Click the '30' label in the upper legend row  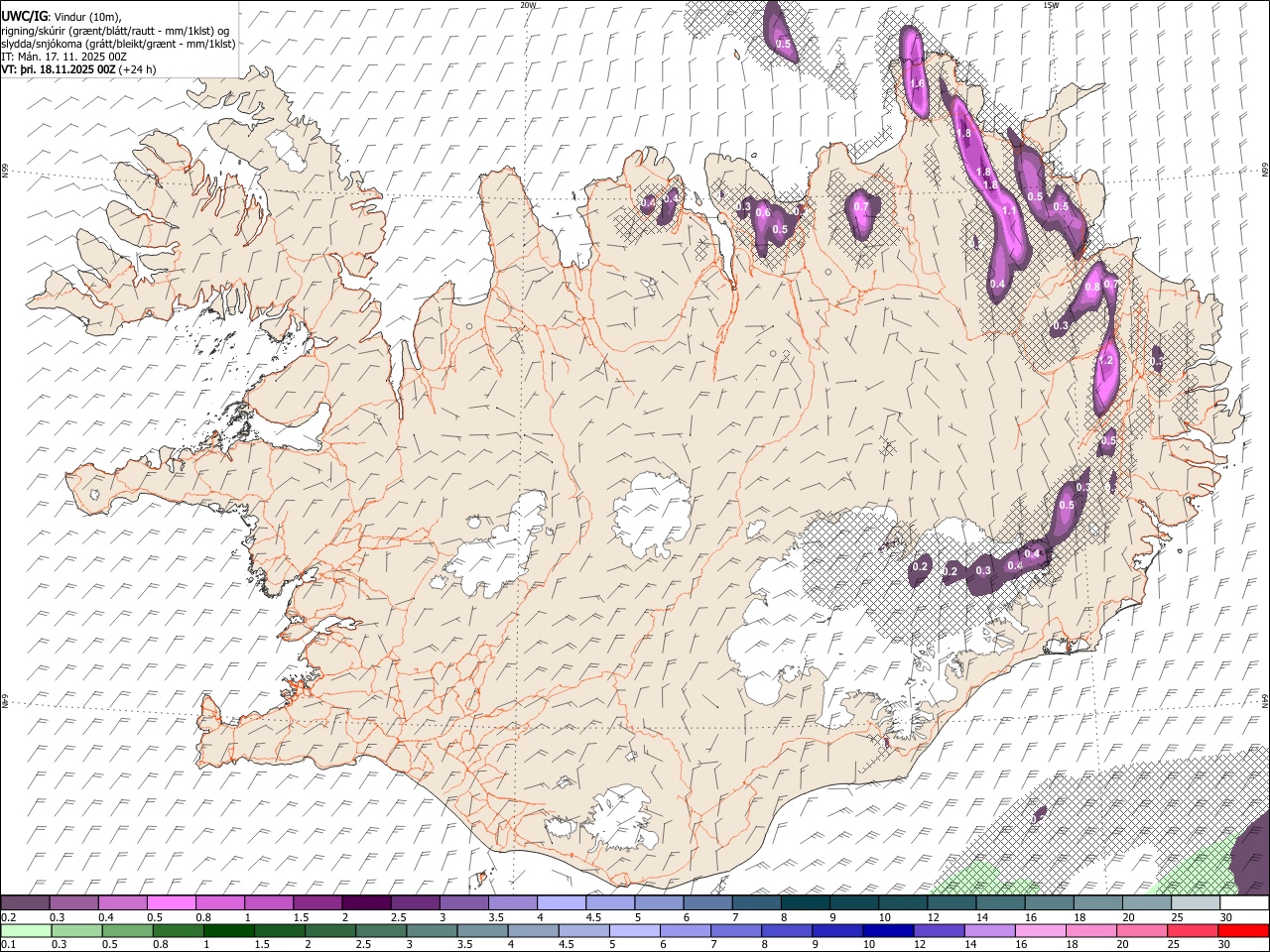point(1227,917)
